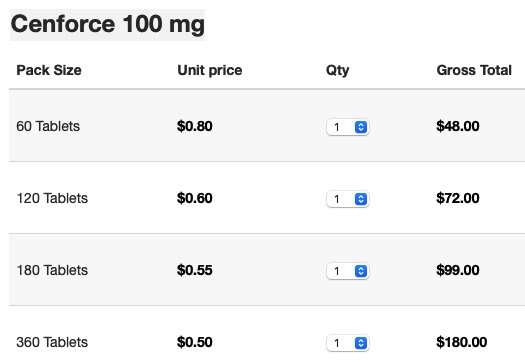
Task: Select the 60 Tablets pack label
Action: click(x=48, y=126)
